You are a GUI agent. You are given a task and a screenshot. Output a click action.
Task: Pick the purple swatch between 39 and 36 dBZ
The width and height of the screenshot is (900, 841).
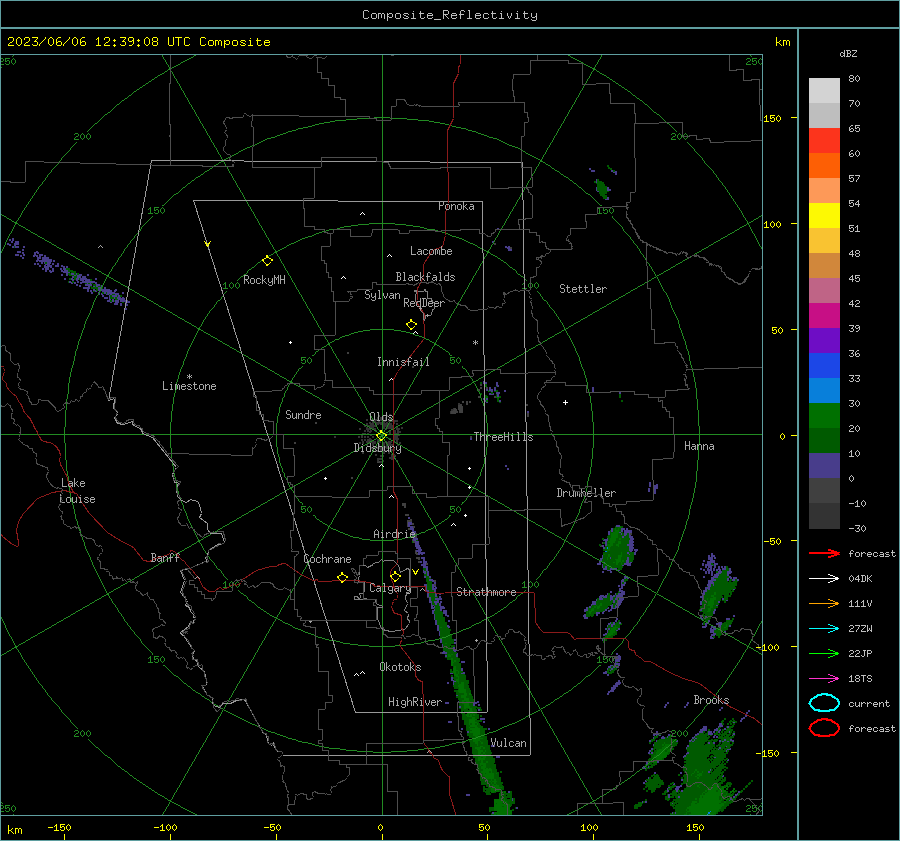click(x=824, y=340)
